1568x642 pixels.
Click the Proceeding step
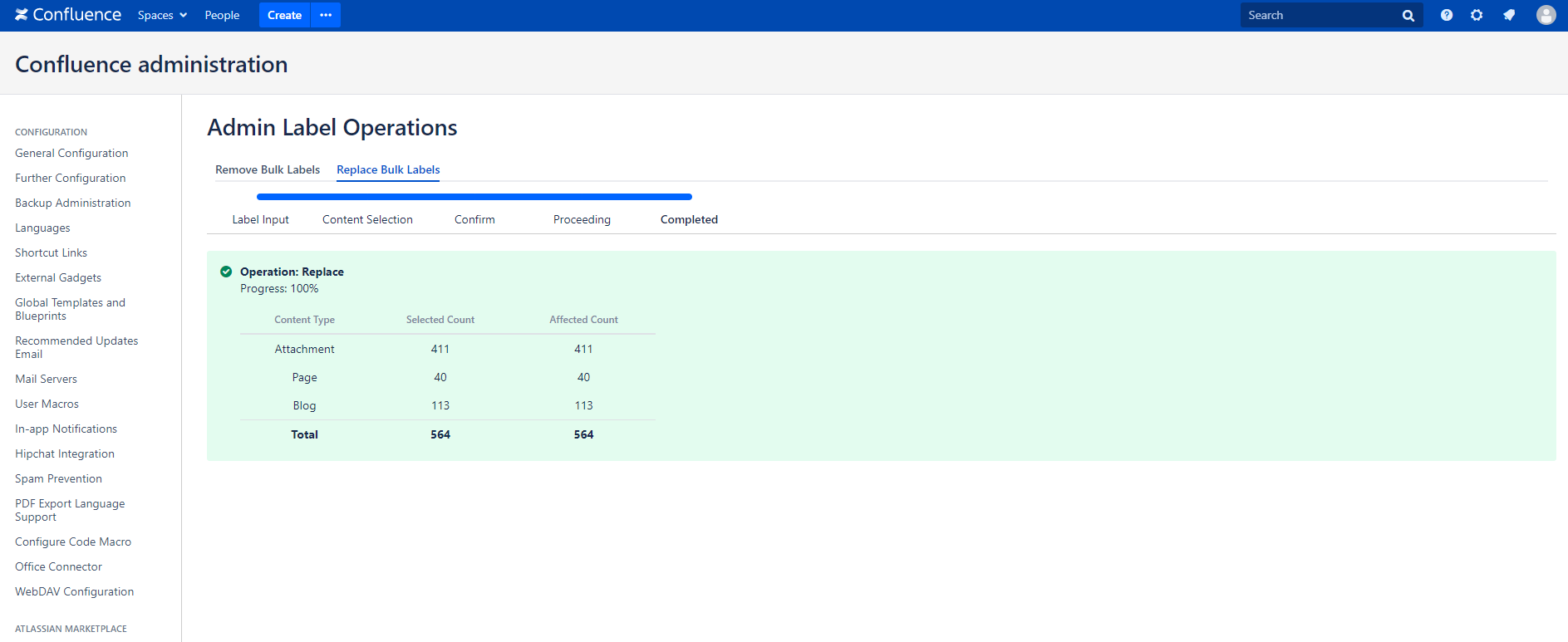pos(582,219)
